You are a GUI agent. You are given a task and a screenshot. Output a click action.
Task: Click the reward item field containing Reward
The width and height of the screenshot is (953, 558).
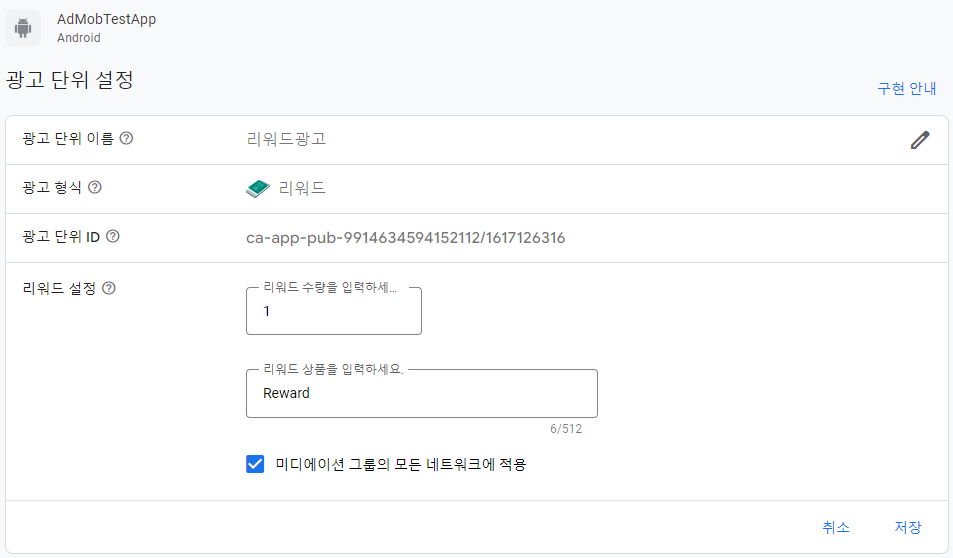(x=422, y=393)
